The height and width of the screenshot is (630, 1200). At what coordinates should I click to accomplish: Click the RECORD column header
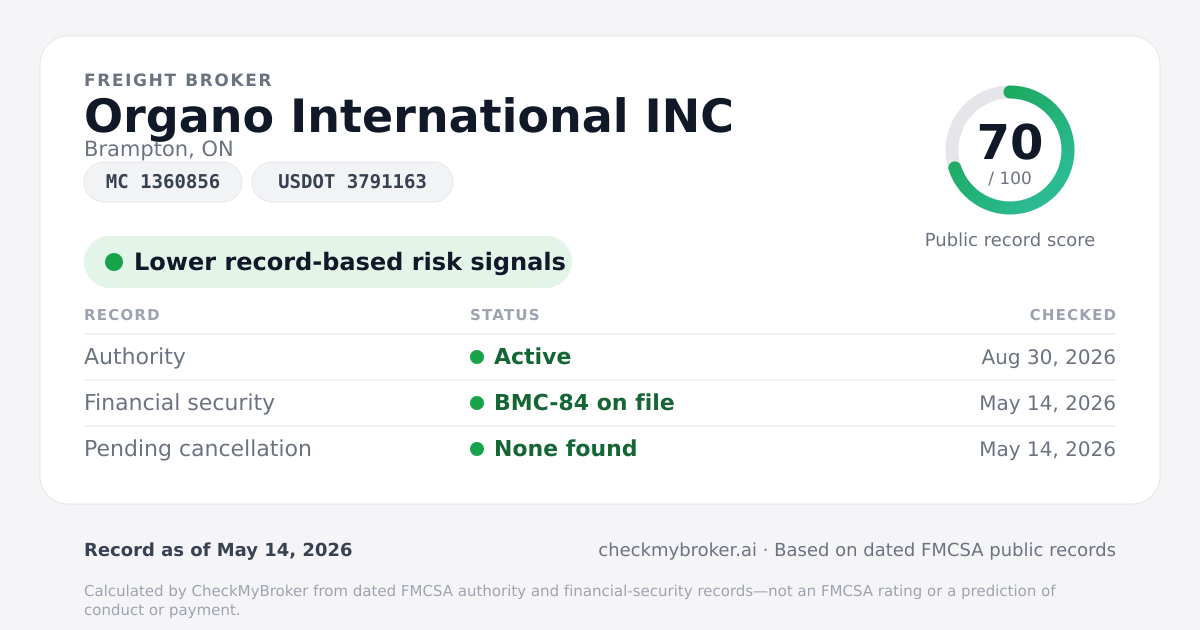tap(122, 315)
